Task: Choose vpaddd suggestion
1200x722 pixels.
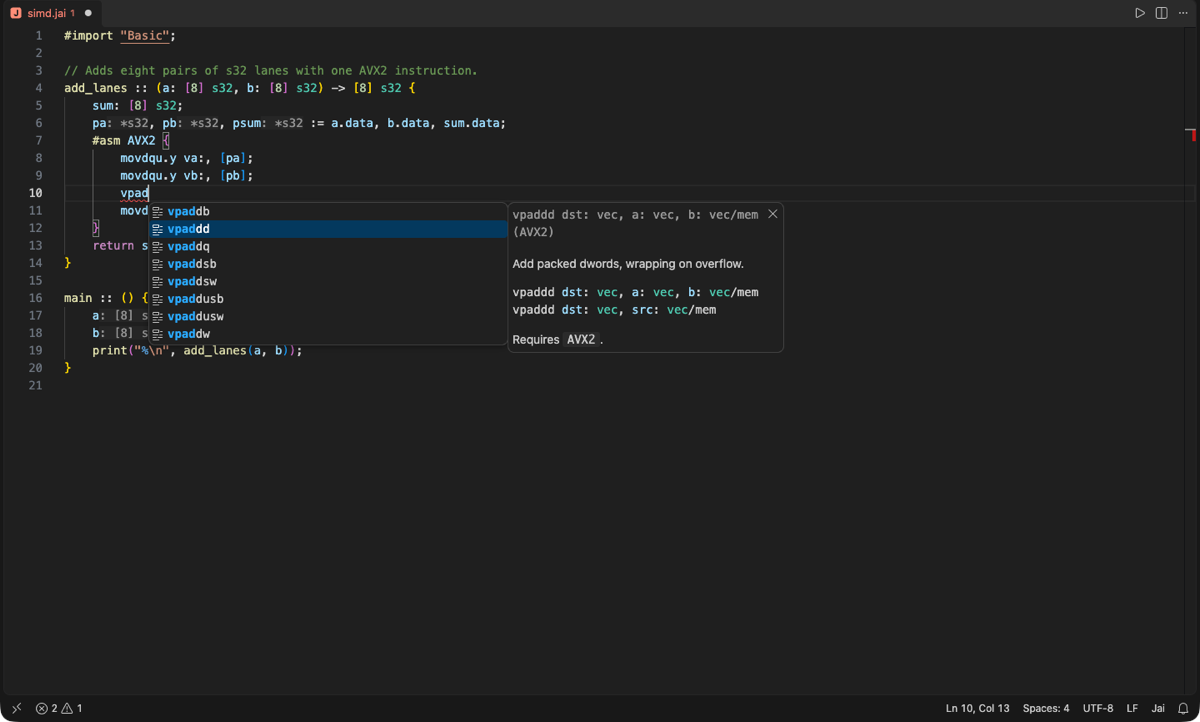Action: (x=329, y=229)
